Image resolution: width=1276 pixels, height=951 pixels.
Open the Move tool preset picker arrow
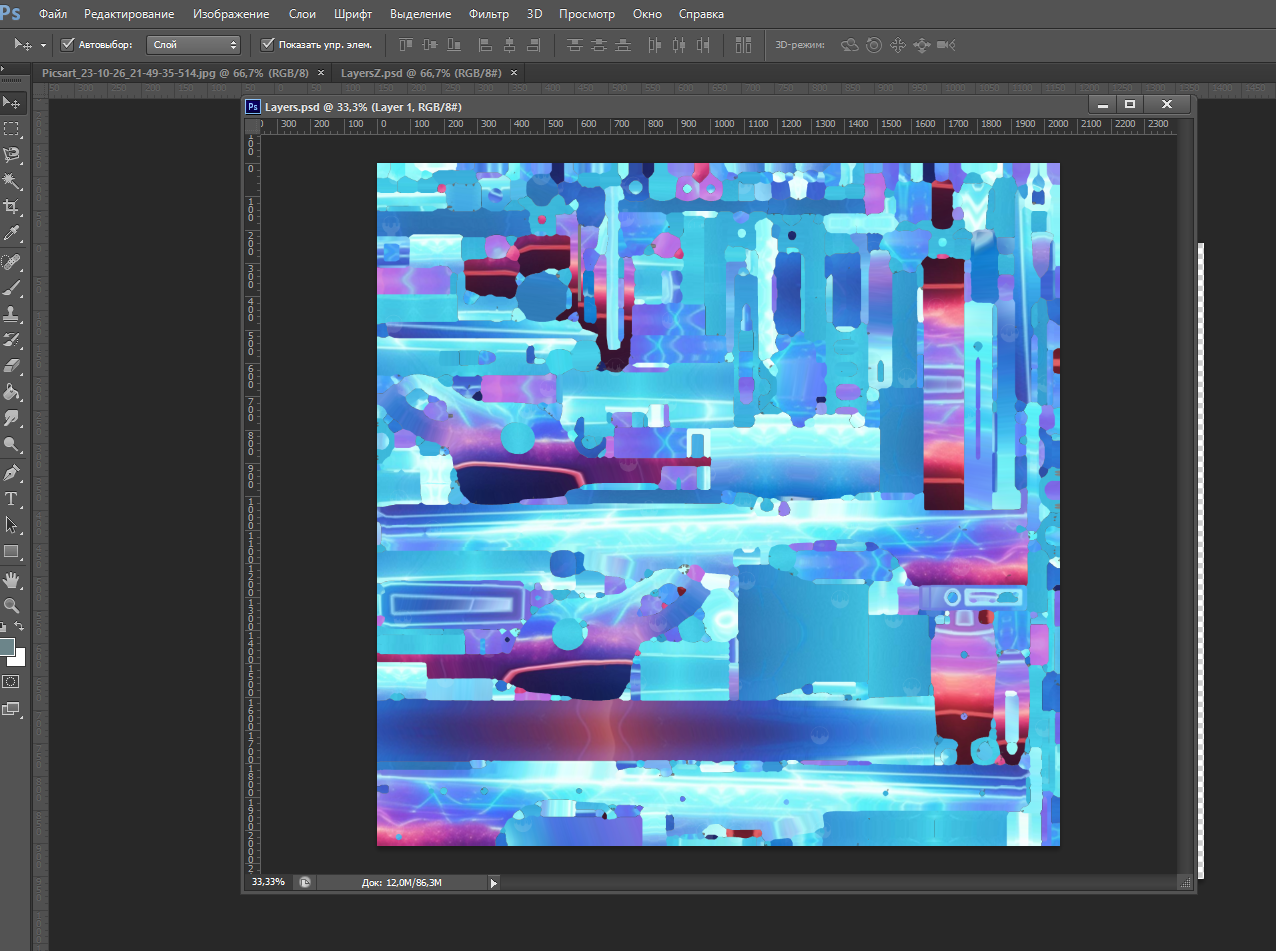point(42,46)
